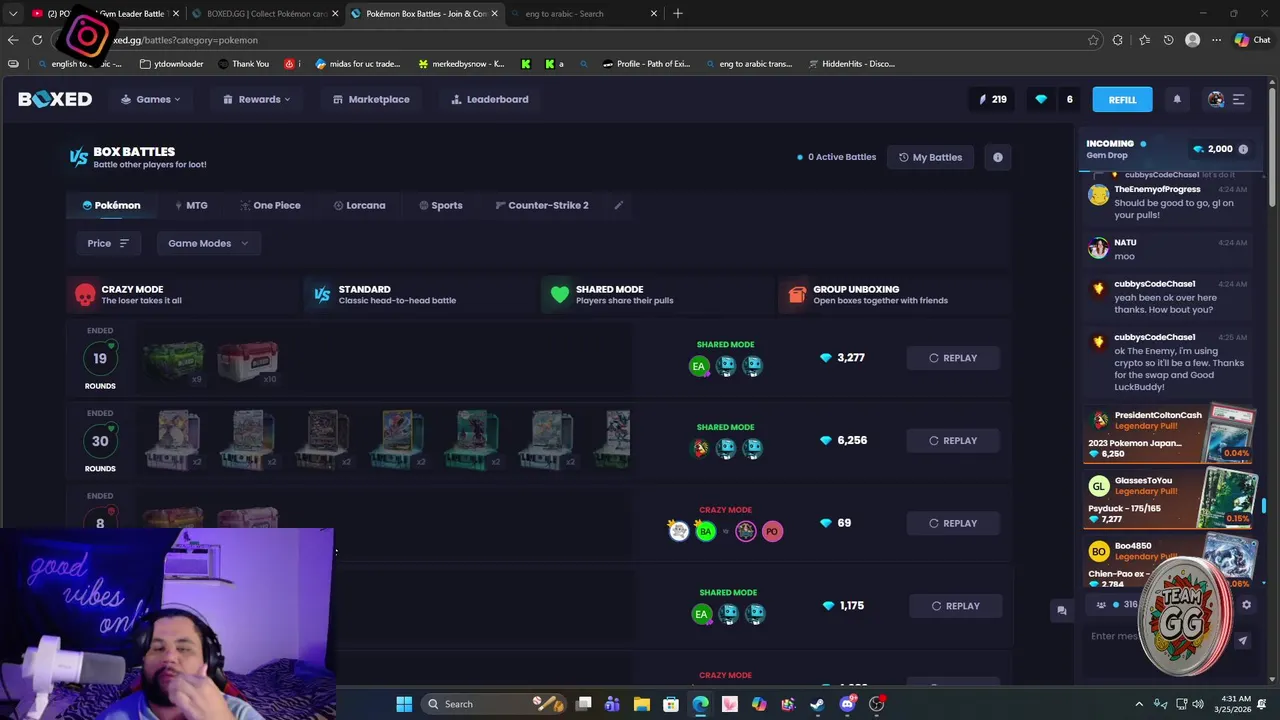The width and height of the screenshot is (1280, 720).
Task: Open ytdownloader bookmark
Action: click(x=172, y=64)
